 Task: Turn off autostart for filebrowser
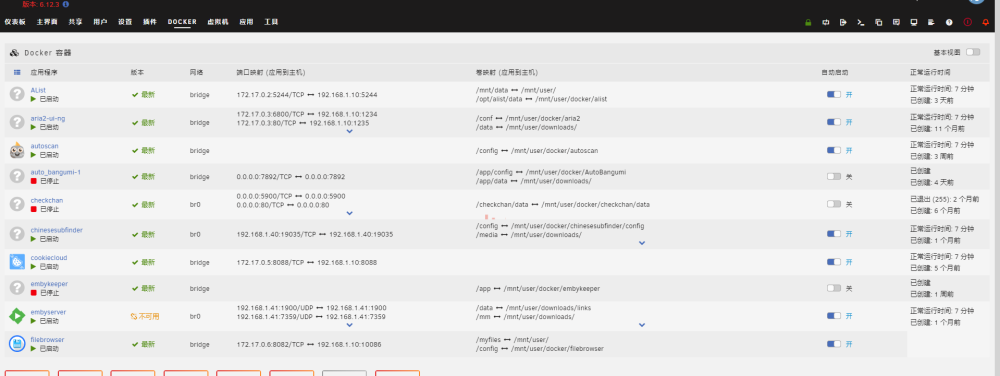[x=834, y=344]
